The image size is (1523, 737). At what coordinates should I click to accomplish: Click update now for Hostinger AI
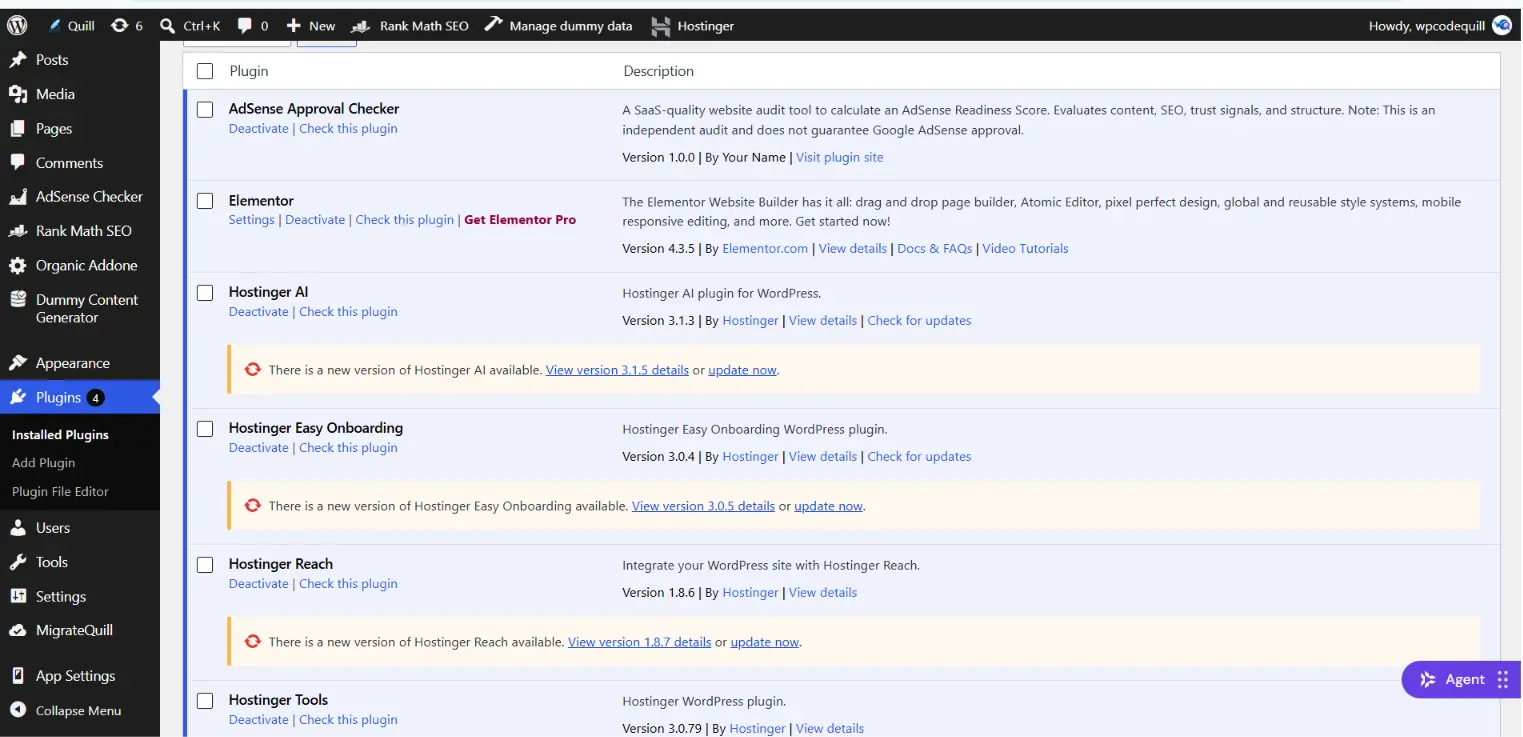742,370
